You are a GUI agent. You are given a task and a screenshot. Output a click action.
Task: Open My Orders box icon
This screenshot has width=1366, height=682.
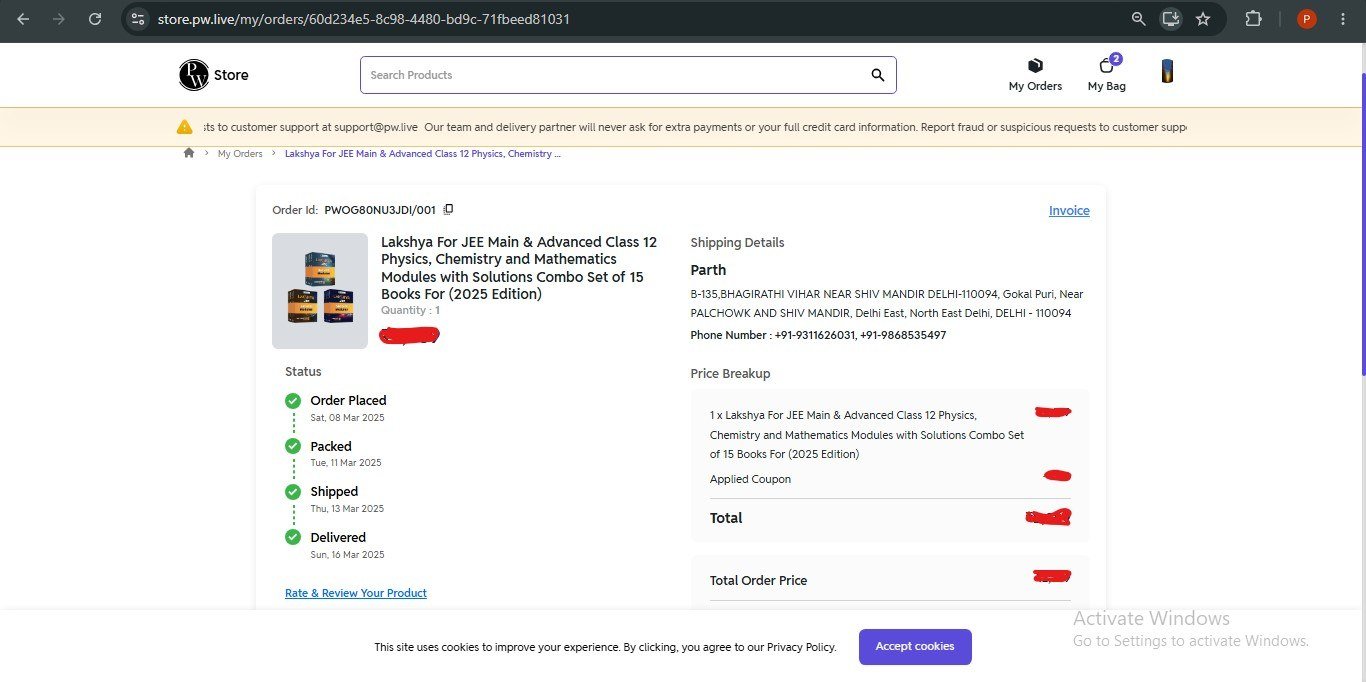pos(1035,75)
